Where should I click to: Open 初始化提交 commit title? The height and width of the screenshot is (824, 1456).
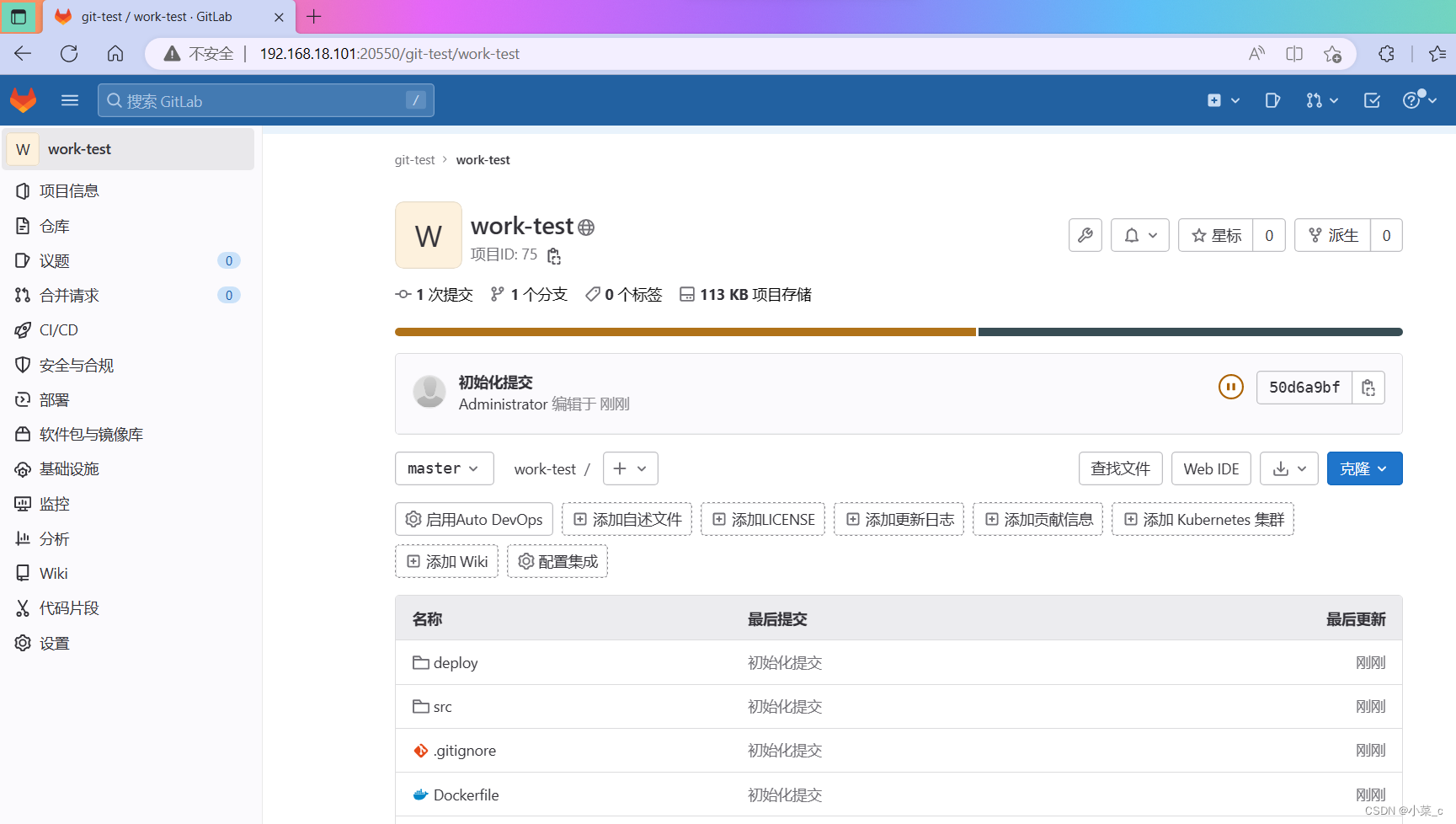[x=495, y=383]
